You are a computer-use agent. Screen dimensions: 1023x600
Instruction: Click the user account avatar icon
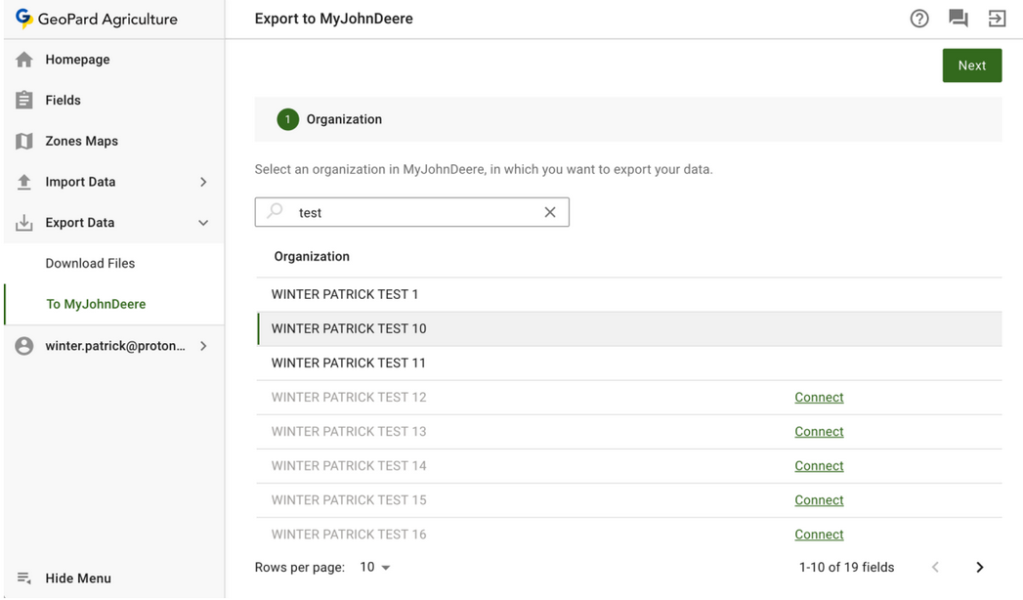click(25, 346)
